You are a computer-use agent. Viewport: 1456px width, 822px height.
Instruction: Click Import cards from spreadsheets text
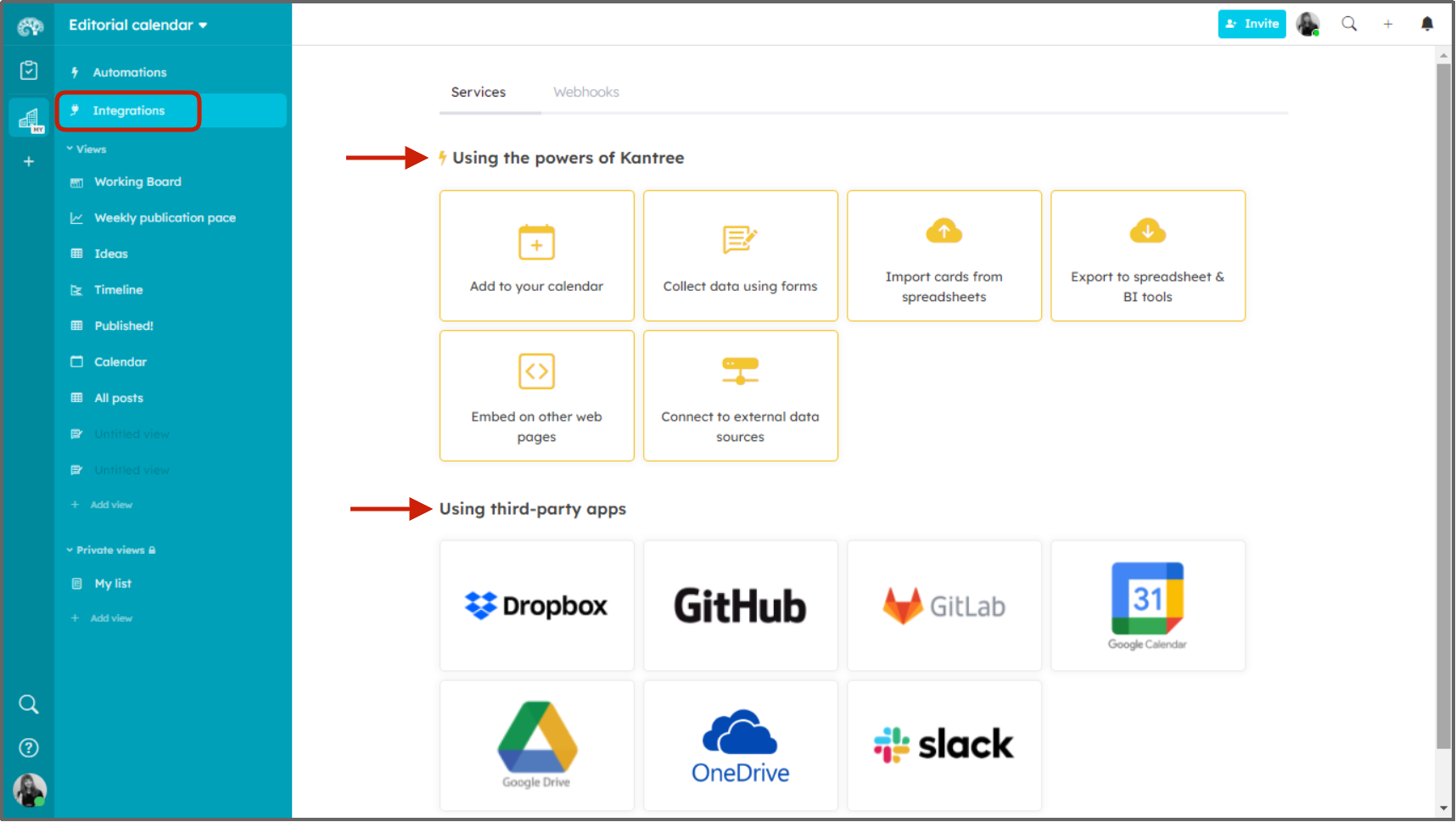coord(944,287)
